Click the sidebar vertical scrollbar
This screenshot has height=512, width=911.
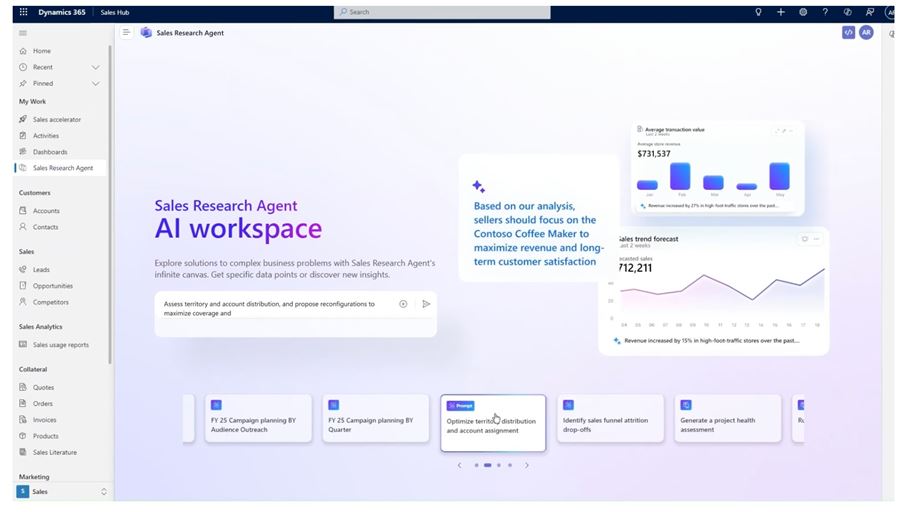[x=110, y=203]
